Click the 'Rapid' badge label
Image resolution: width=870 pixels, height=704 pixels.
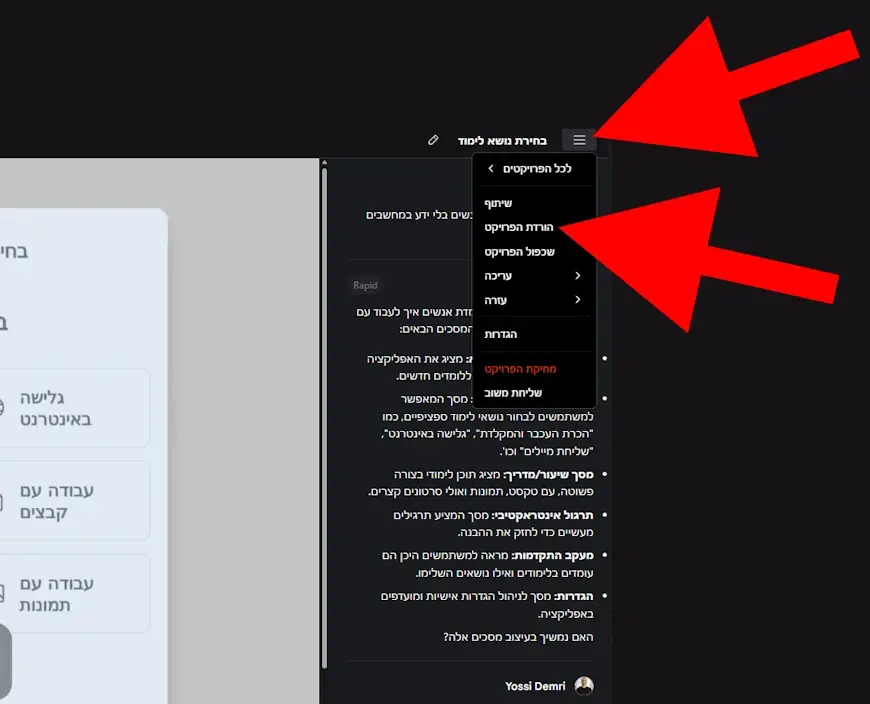(365, 286)
